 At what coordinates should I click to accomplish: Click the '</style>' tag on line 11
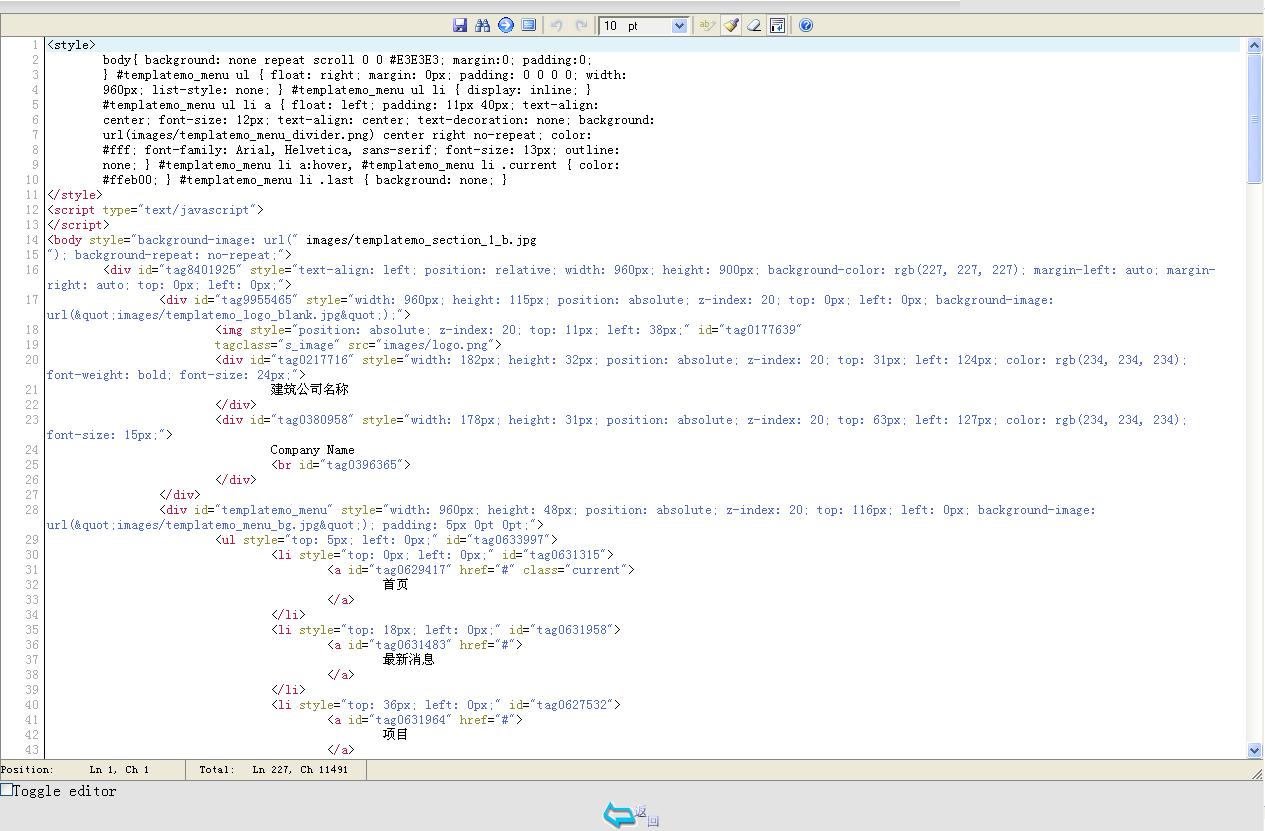[74, 195]
